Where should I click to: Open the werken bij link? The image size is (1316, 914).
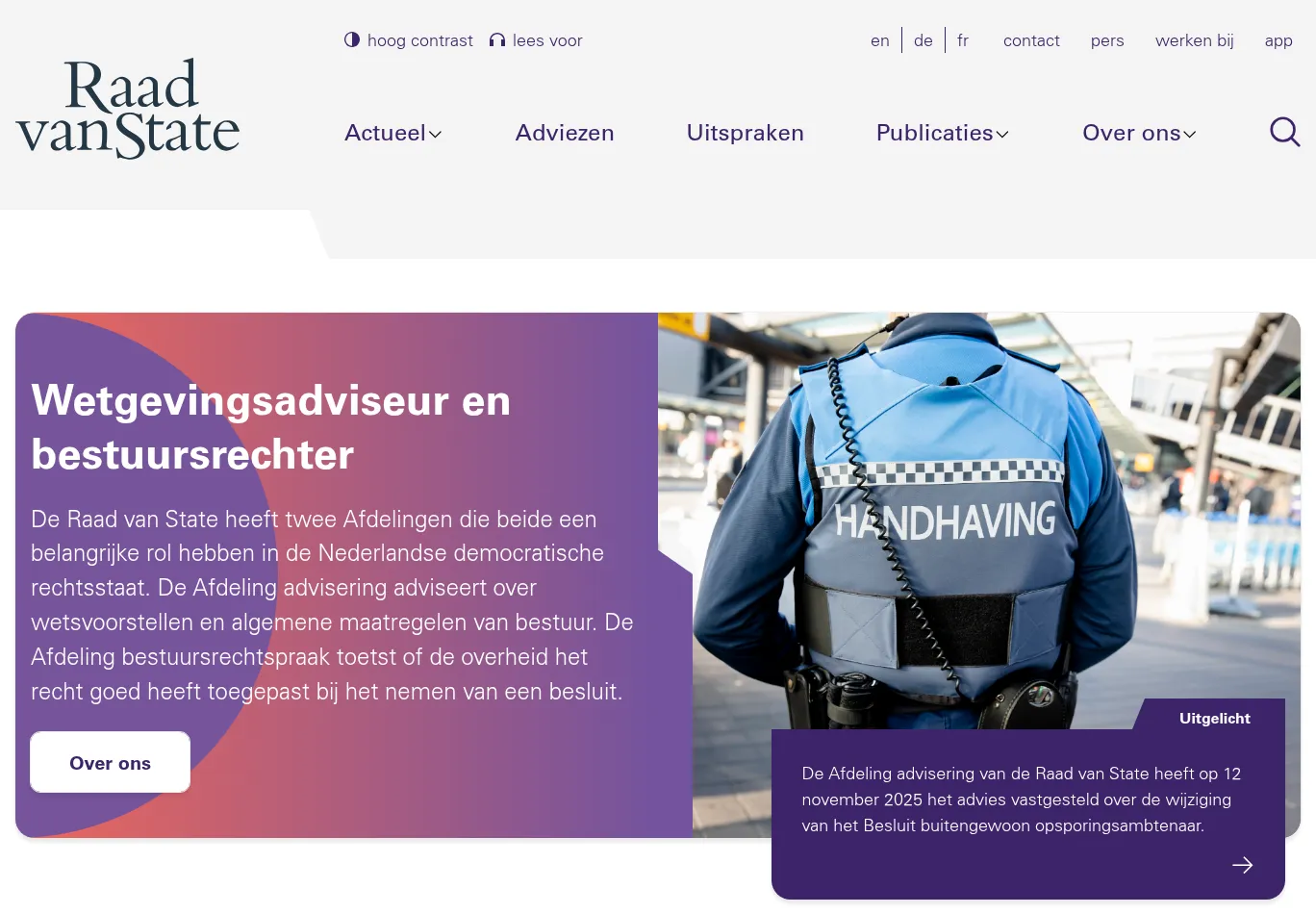1194,40
